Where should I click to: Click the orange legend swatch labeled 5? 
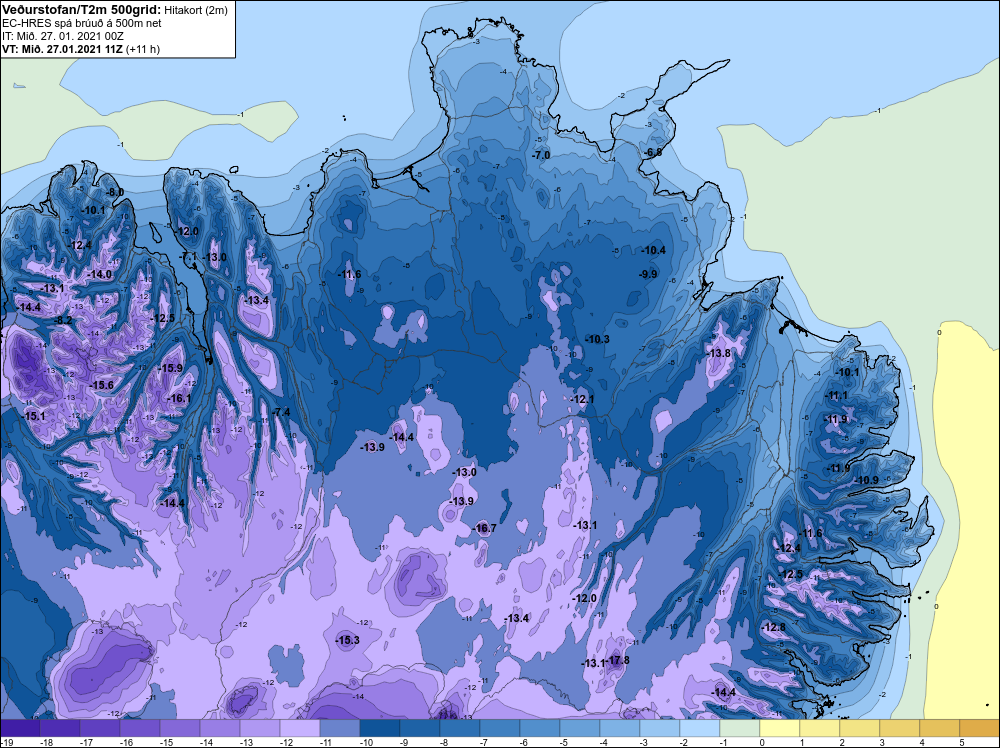(980, 729)
